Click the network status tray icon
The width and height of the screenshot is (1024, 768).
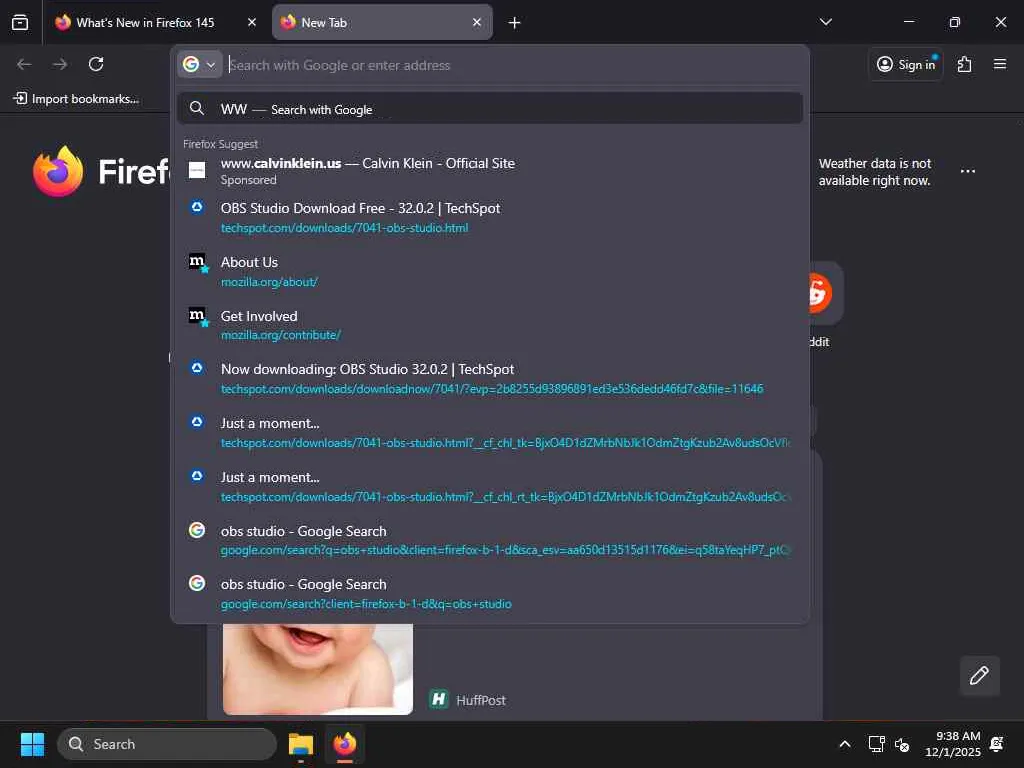click(x=876, y=744)
